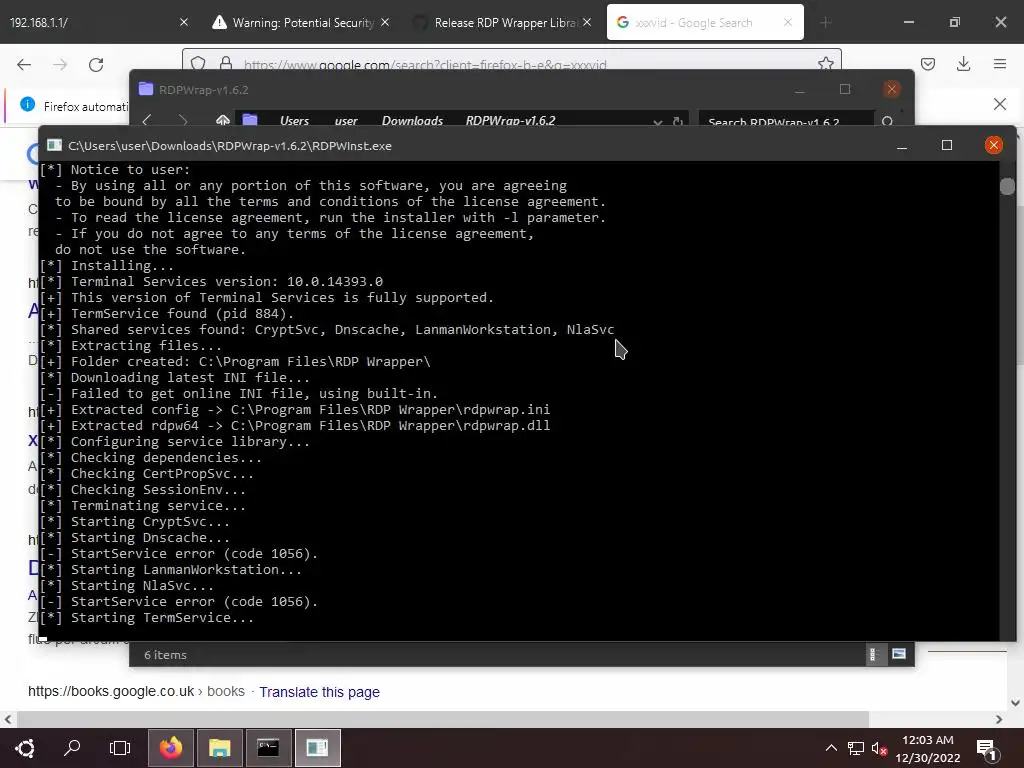Click the RDPWrap-v1.6.2 folder title icon

(146, 89)
